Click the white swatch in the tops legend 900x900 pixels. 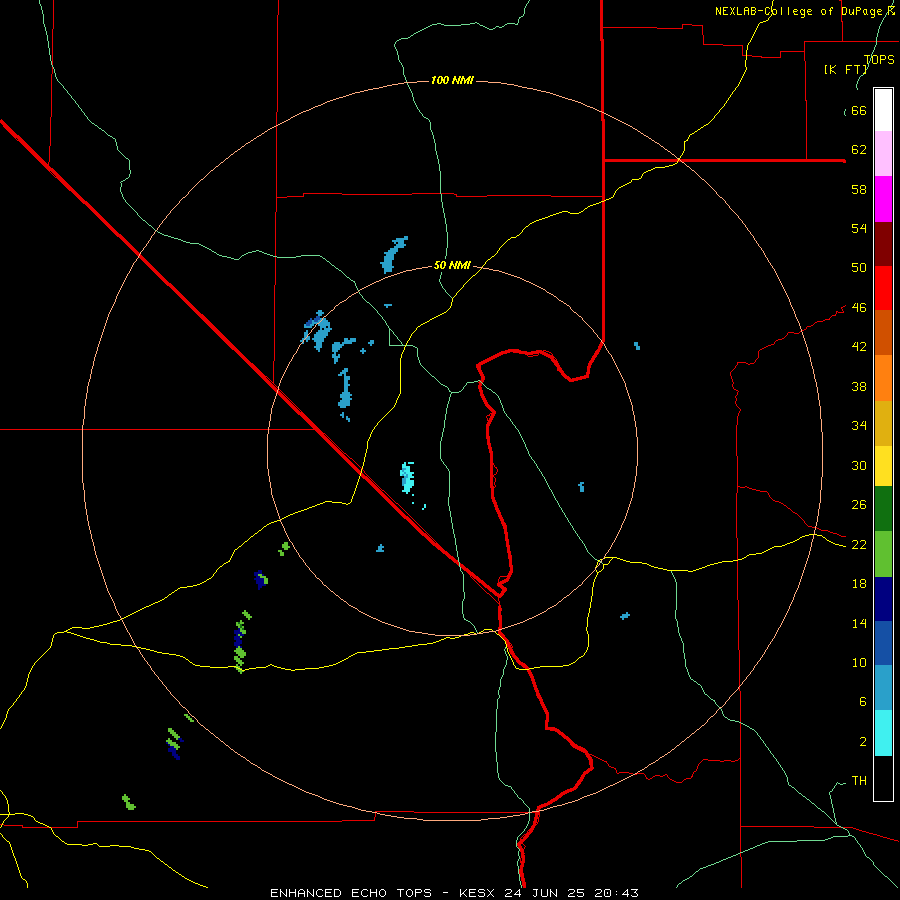(883, 110)
